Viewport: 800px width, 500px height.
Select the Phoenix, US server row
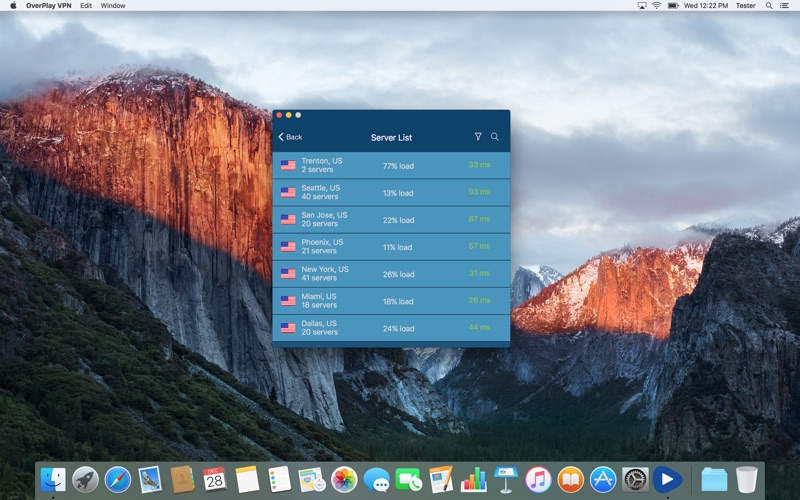pos(391,246)
